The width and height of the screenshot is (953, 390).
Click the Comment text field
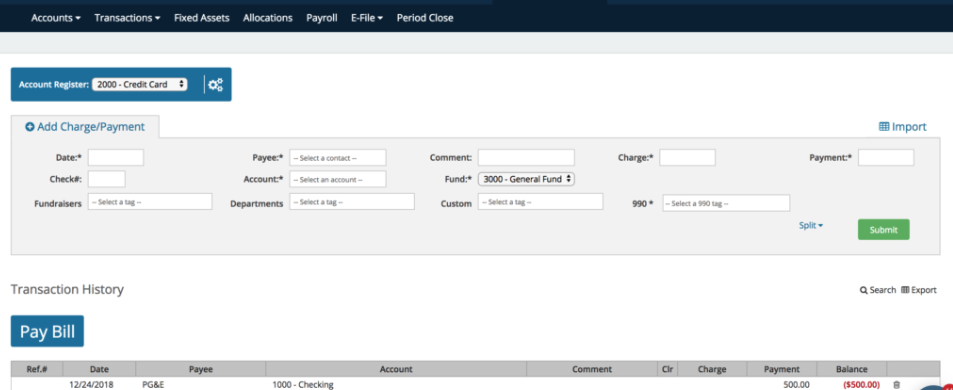pos(526,157)
